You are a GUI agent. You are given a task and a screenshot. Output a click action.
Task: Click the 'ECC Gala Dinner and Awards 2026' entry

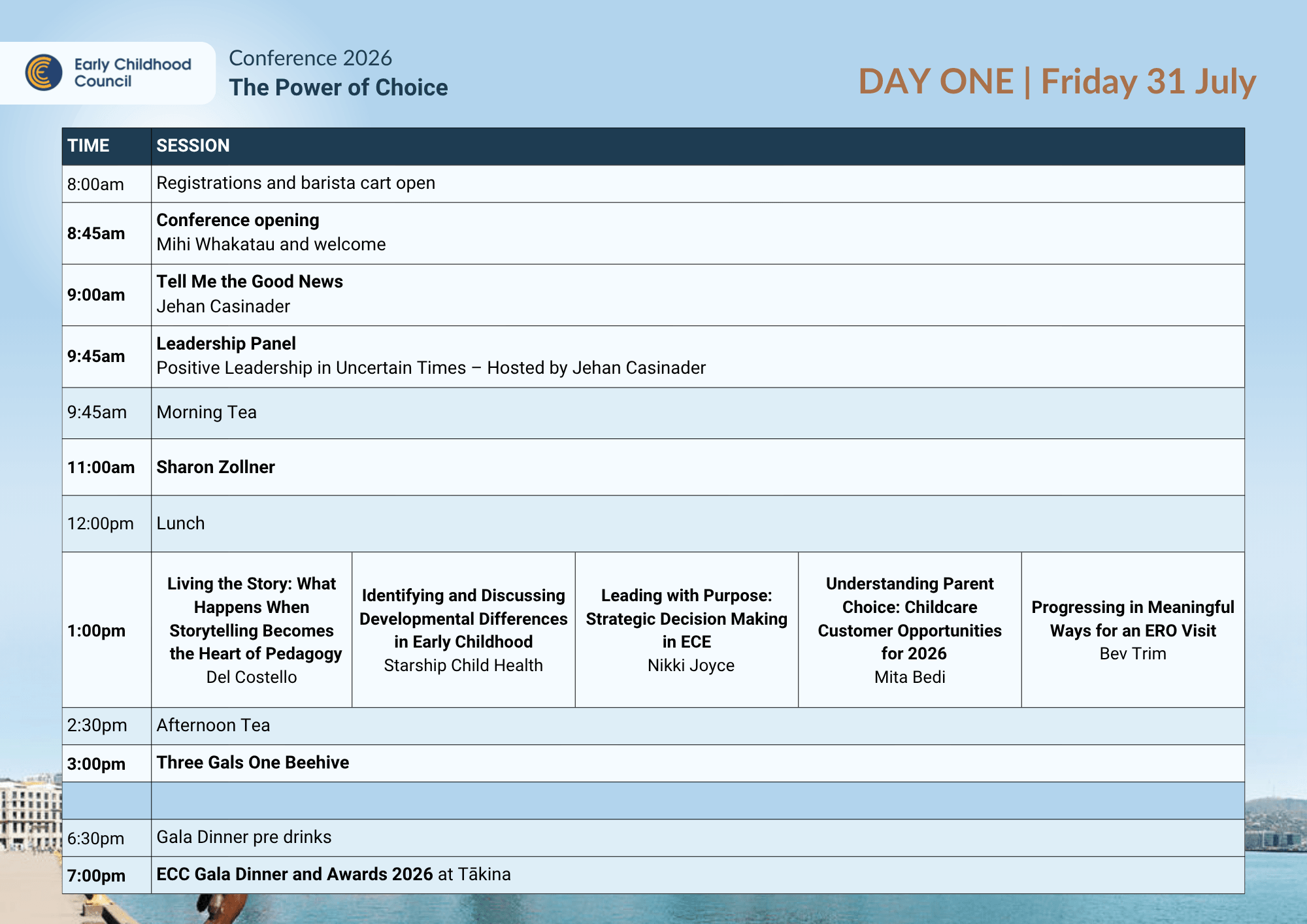coord(295,874)
